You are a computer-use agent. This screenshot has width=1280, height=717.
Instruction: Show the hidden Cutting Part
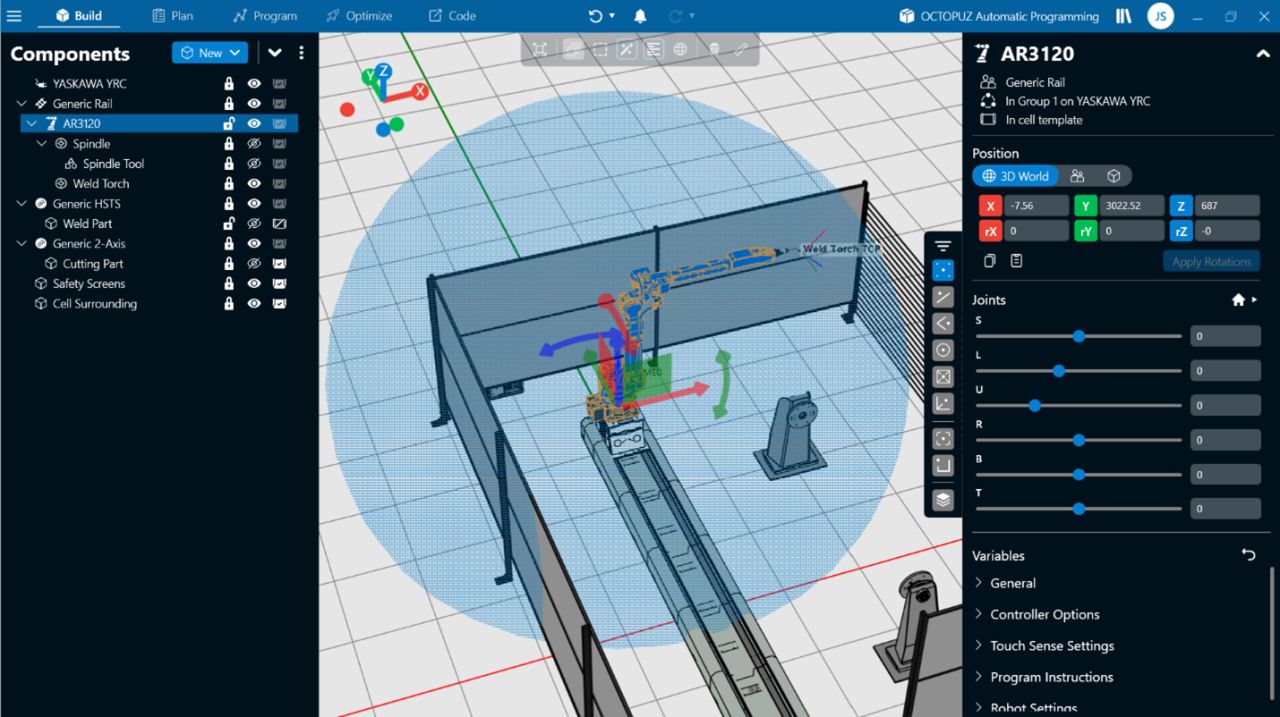[254, 264]
